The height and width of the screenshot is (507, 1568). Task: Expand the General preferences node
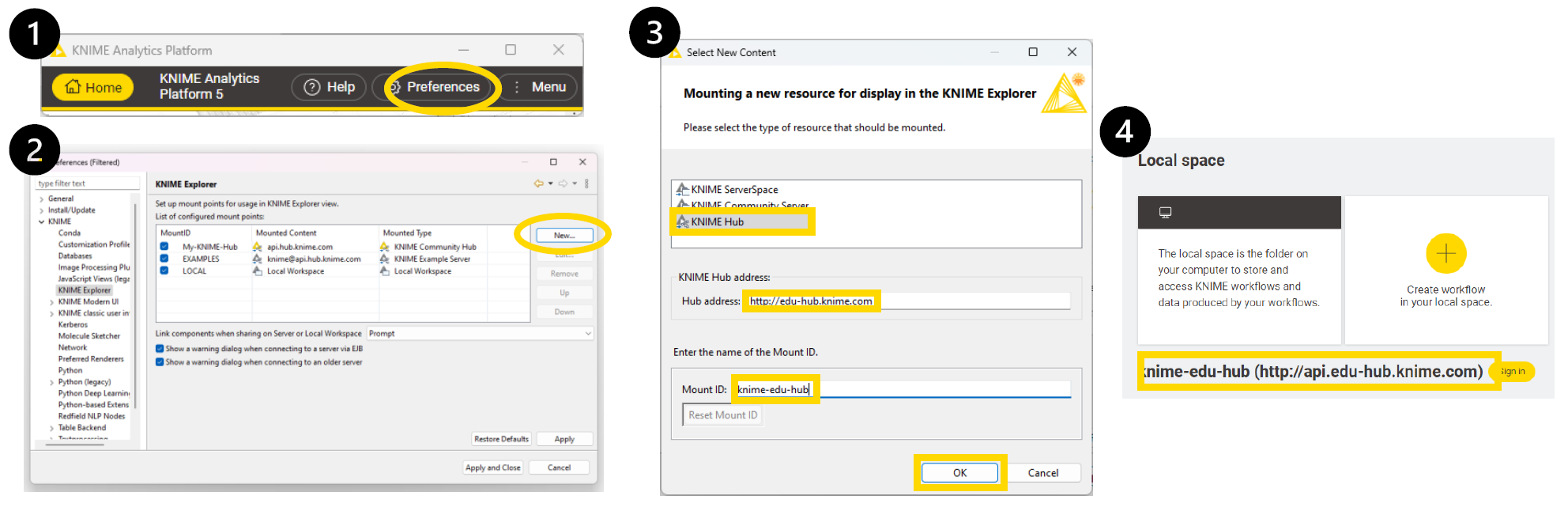click(41, 199)
